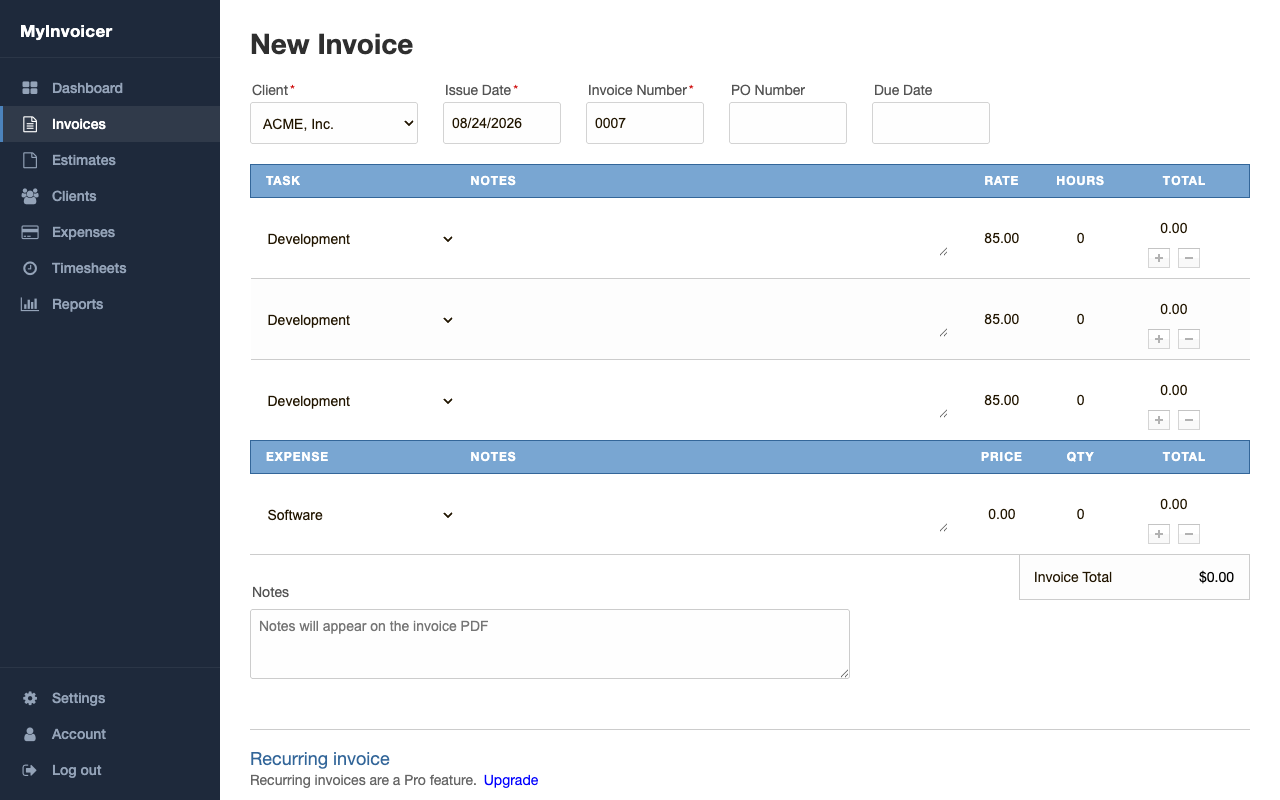Click the Timesheets clock icon
The height and width of the screenshot is (800, 1280).
tap(30, 268)
